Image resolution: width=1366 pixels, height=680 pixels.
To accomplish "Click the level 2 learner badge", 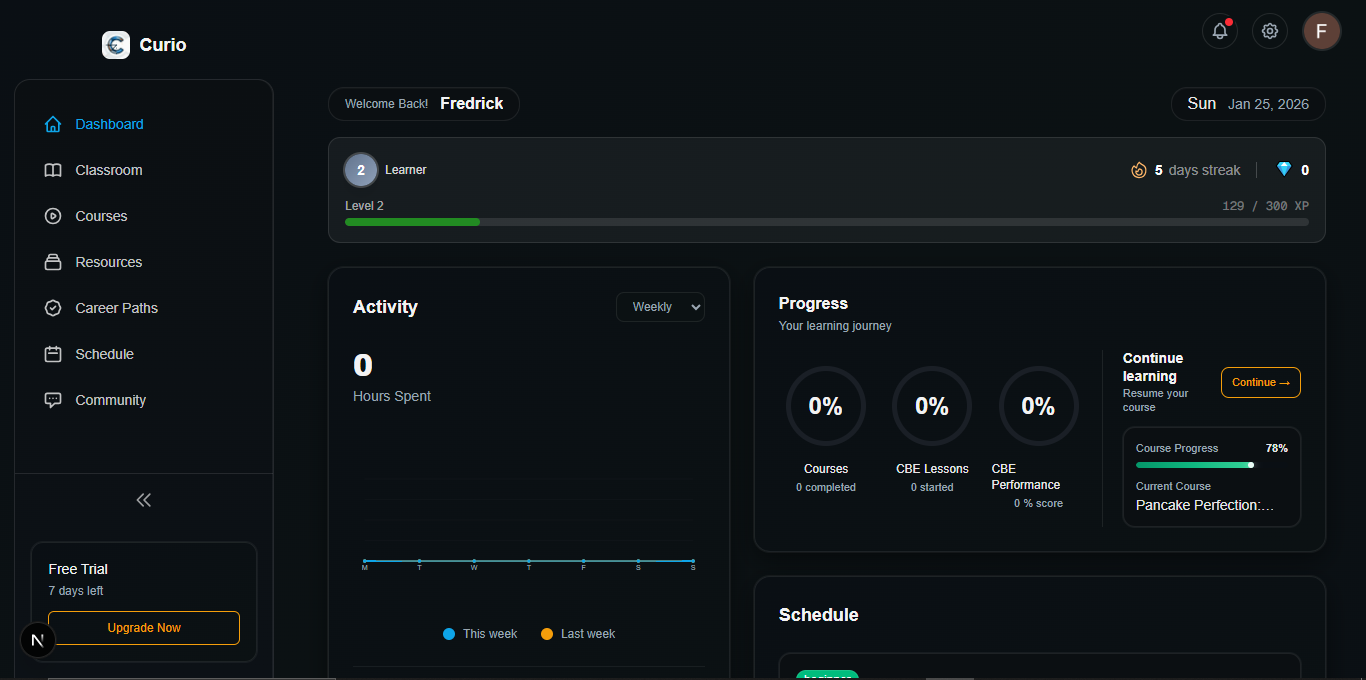I will coord(361,170).
